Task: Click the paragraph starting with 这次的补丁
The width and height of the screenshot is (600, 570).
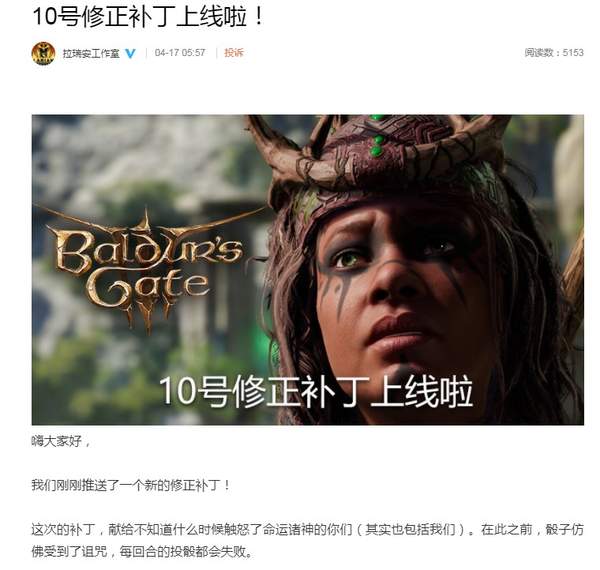Action: coord(308,541)
